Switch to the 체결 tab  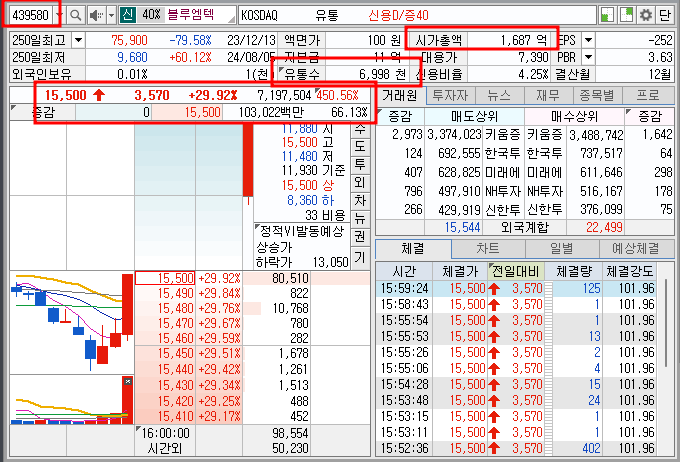[x=413, y=249]
